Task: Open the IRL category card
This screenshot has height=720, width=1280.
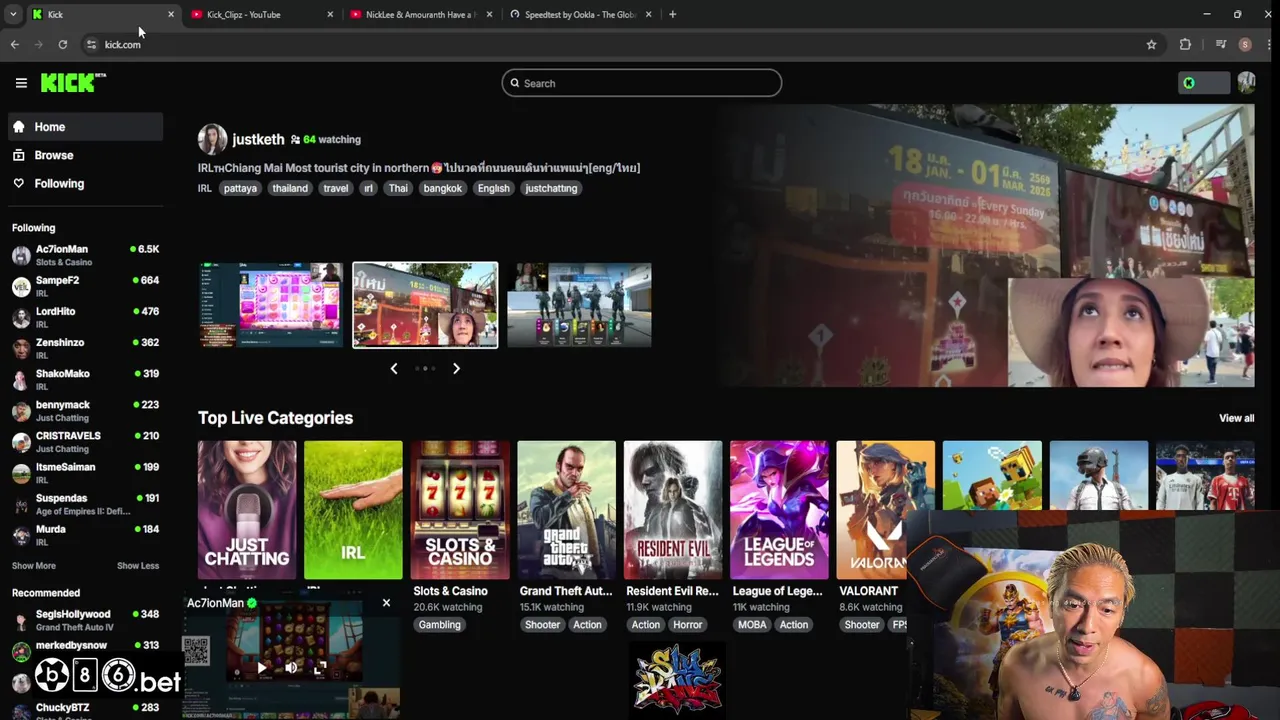Action: coord(353,510)
